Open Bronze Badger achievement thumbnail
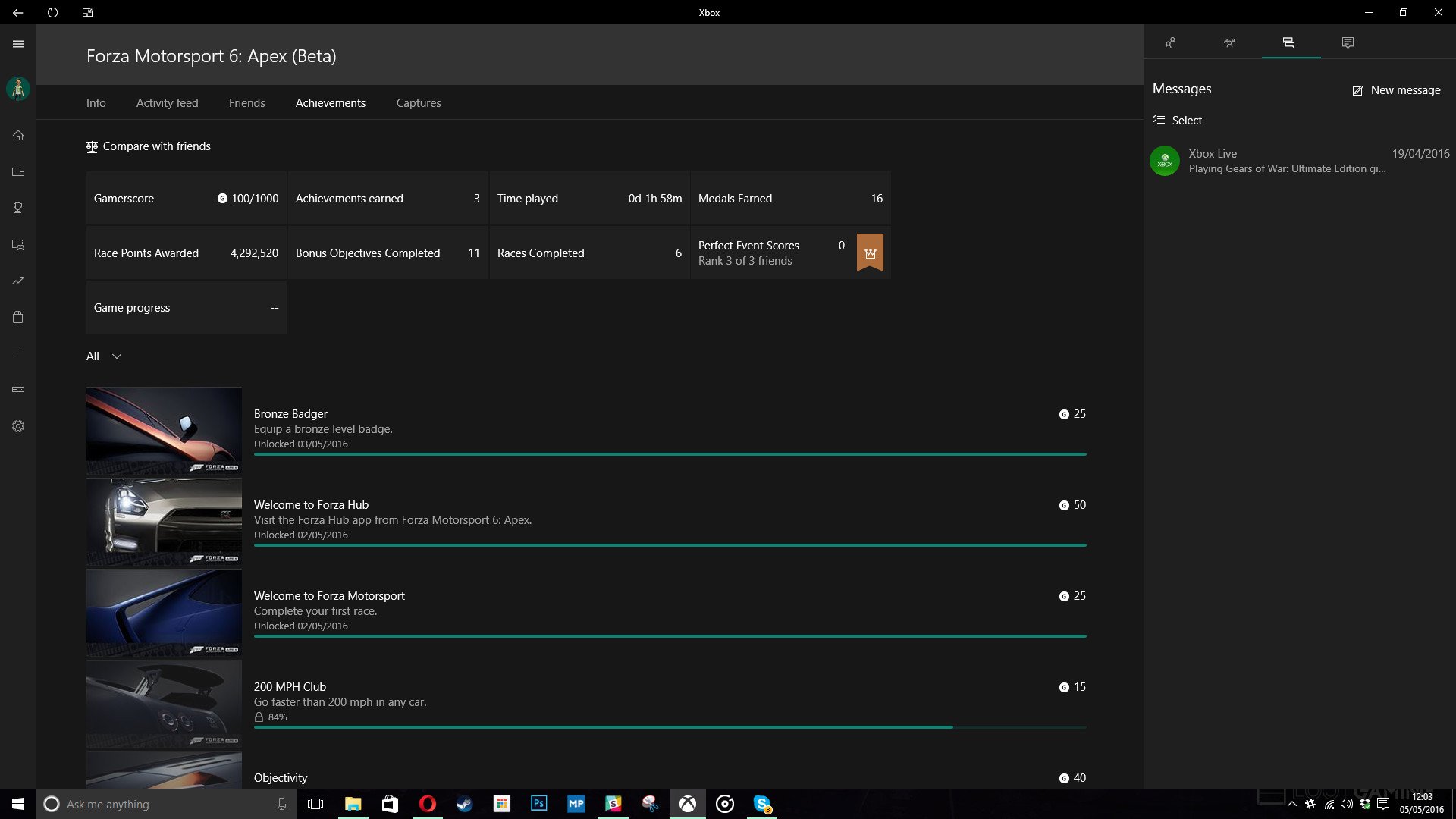This screenshot has height=819, width=1456. (x=164, y=431)
